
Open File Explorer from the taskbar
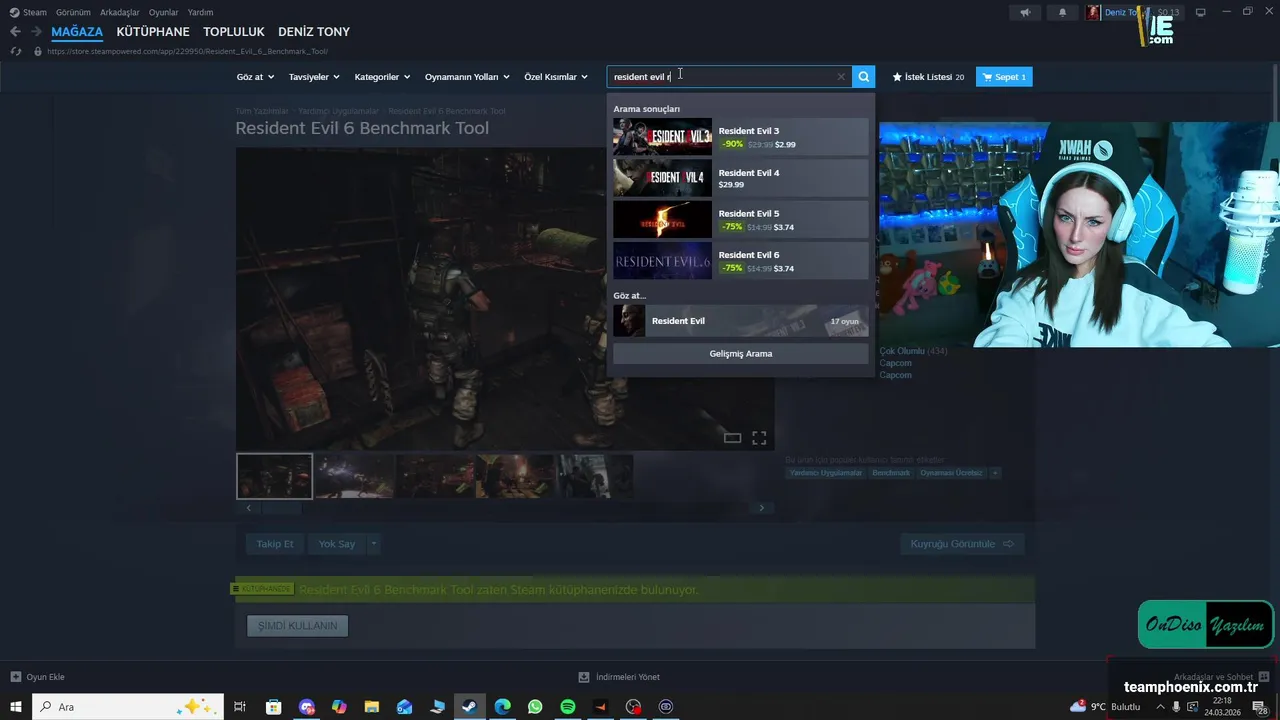click(371, 707)
